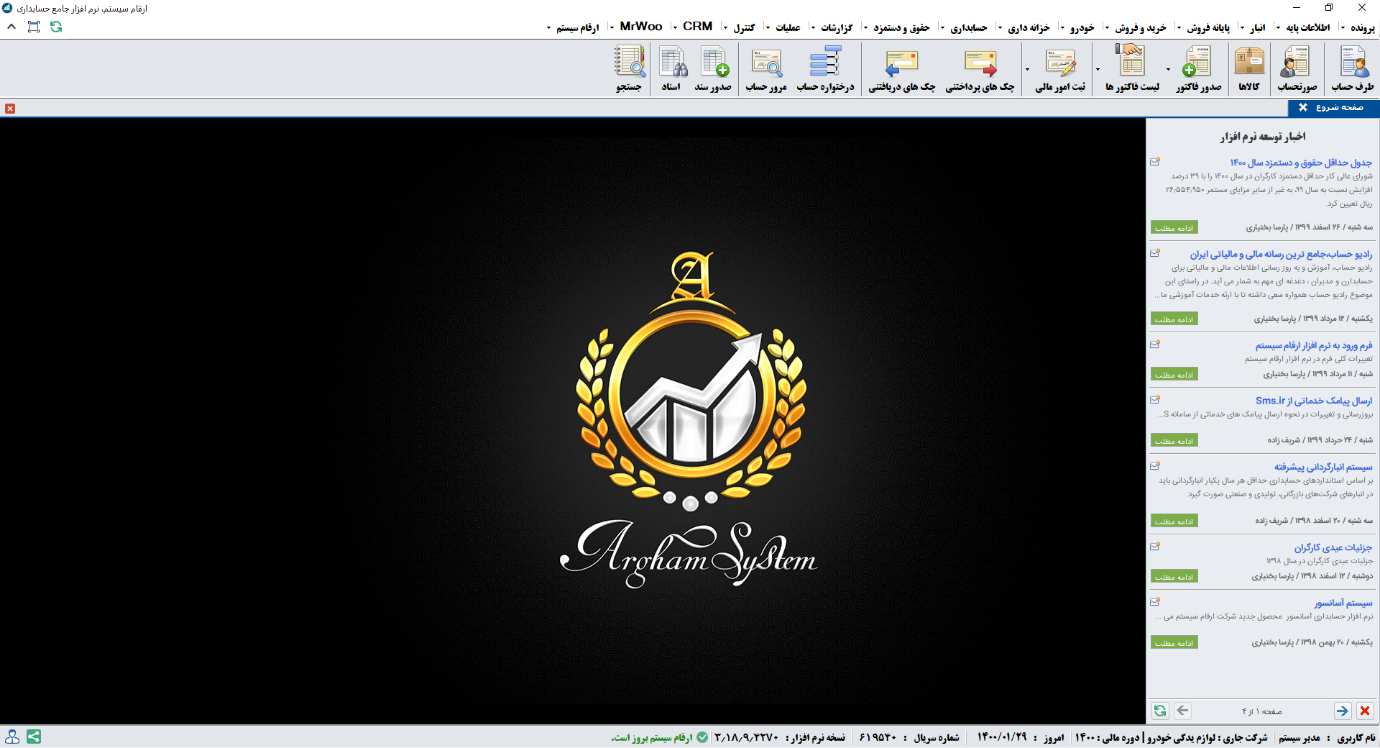
Task: Open the طرف حساب toolbar icon
Action: click(1354, 70)
